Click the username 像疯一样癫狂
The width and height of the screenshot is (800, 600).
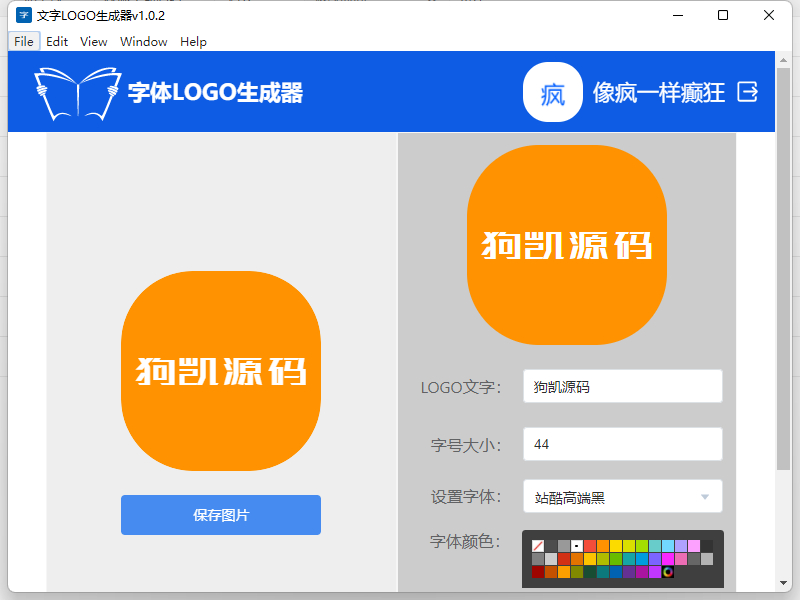(659, 93)
